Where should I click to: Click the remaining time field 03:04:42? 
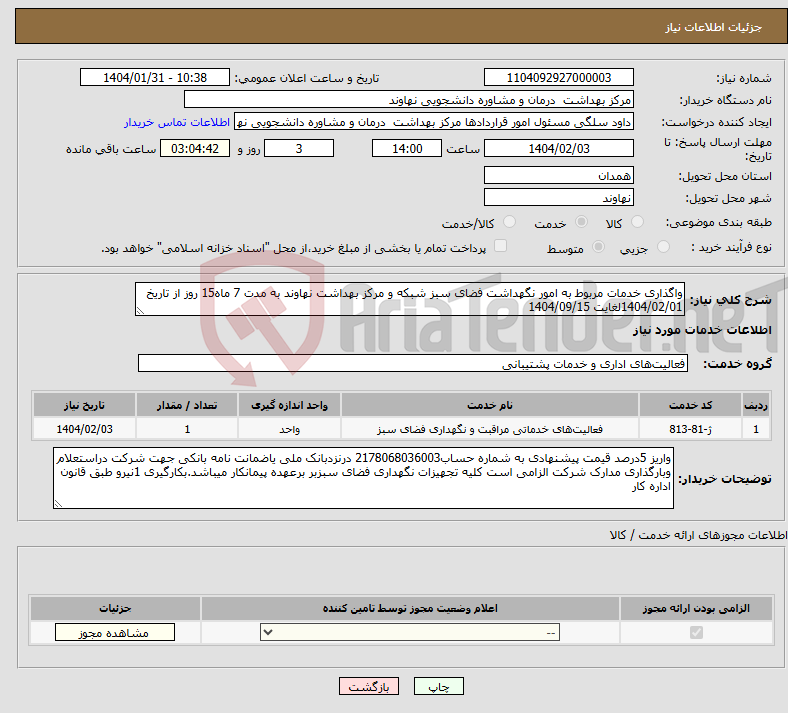coord(195,148)
